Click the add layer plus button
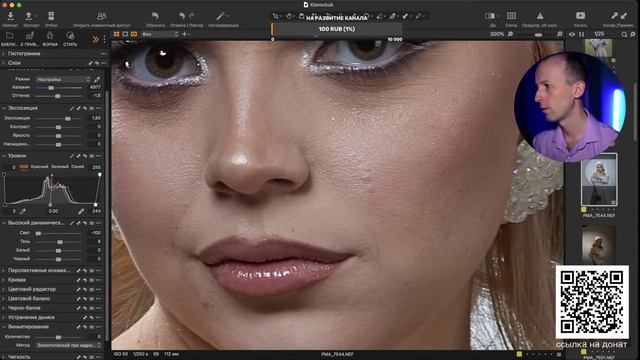Screen dimensions: 640x360 pos(184,34)
